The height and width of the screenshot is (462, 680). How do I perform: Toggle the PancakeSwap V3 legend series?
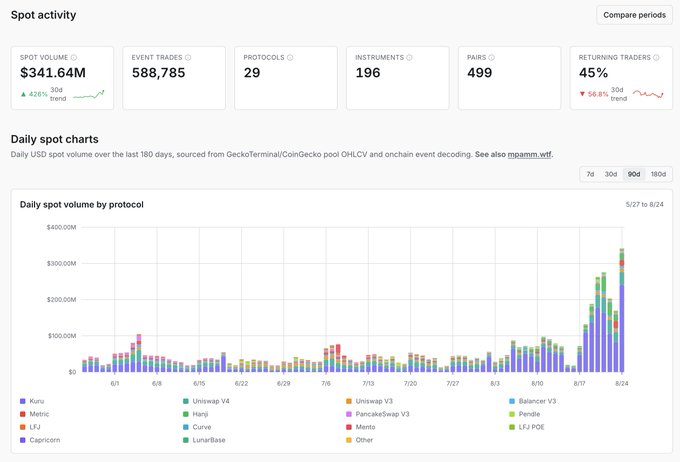pos(378,414)
